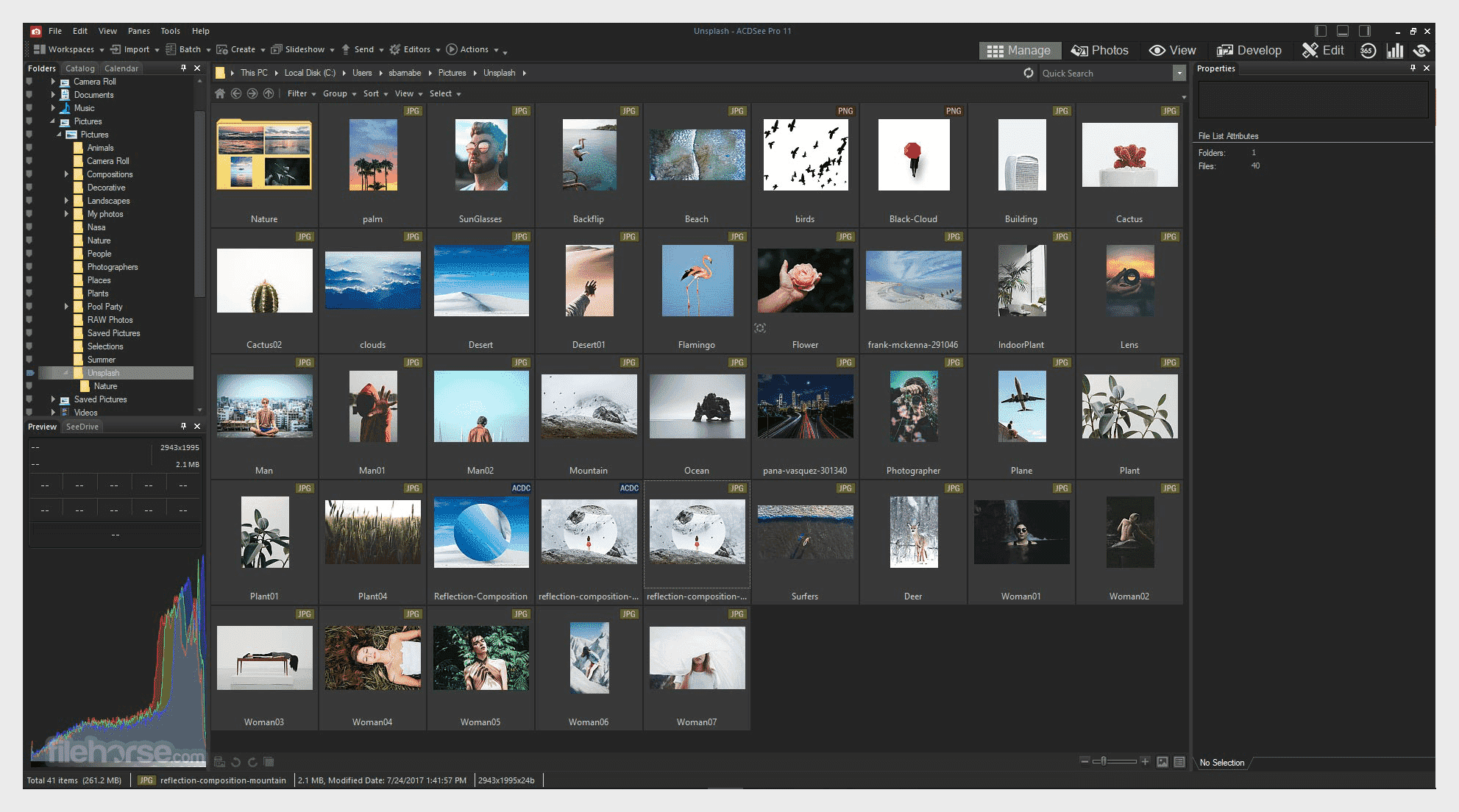1459x812 pixels.
Task: Open the ACDSee 365 mode icon
Action: click(1368, 50)
